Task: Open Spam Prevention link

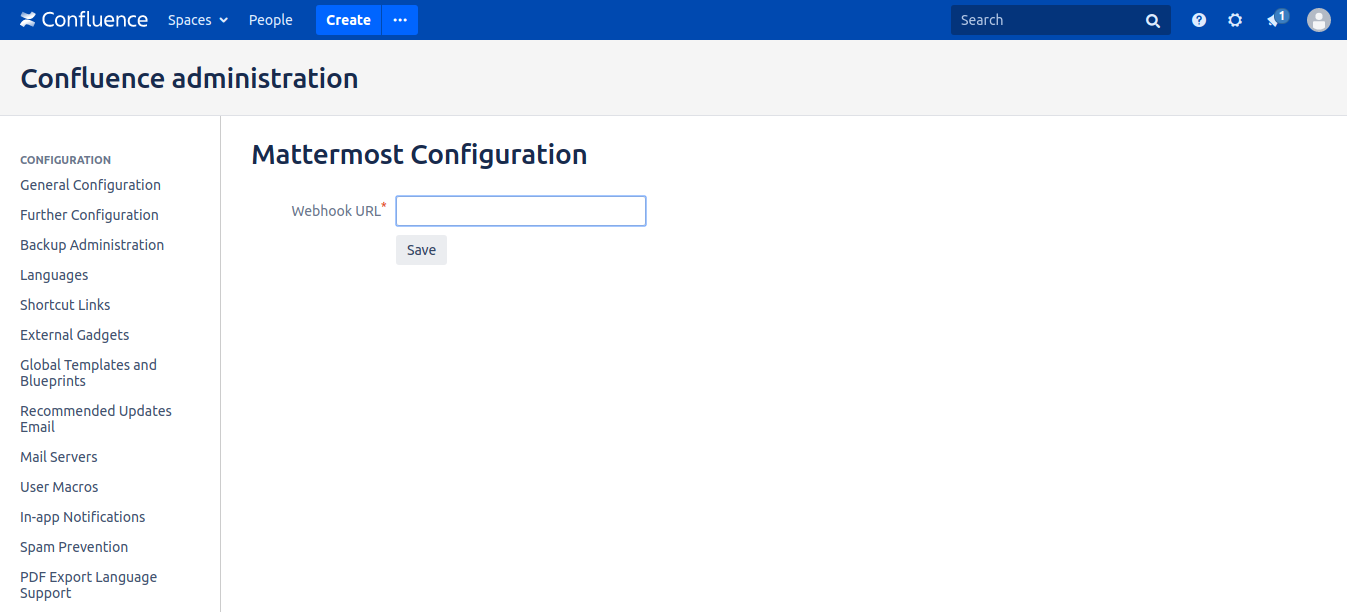Action: [x=74, y=547]
